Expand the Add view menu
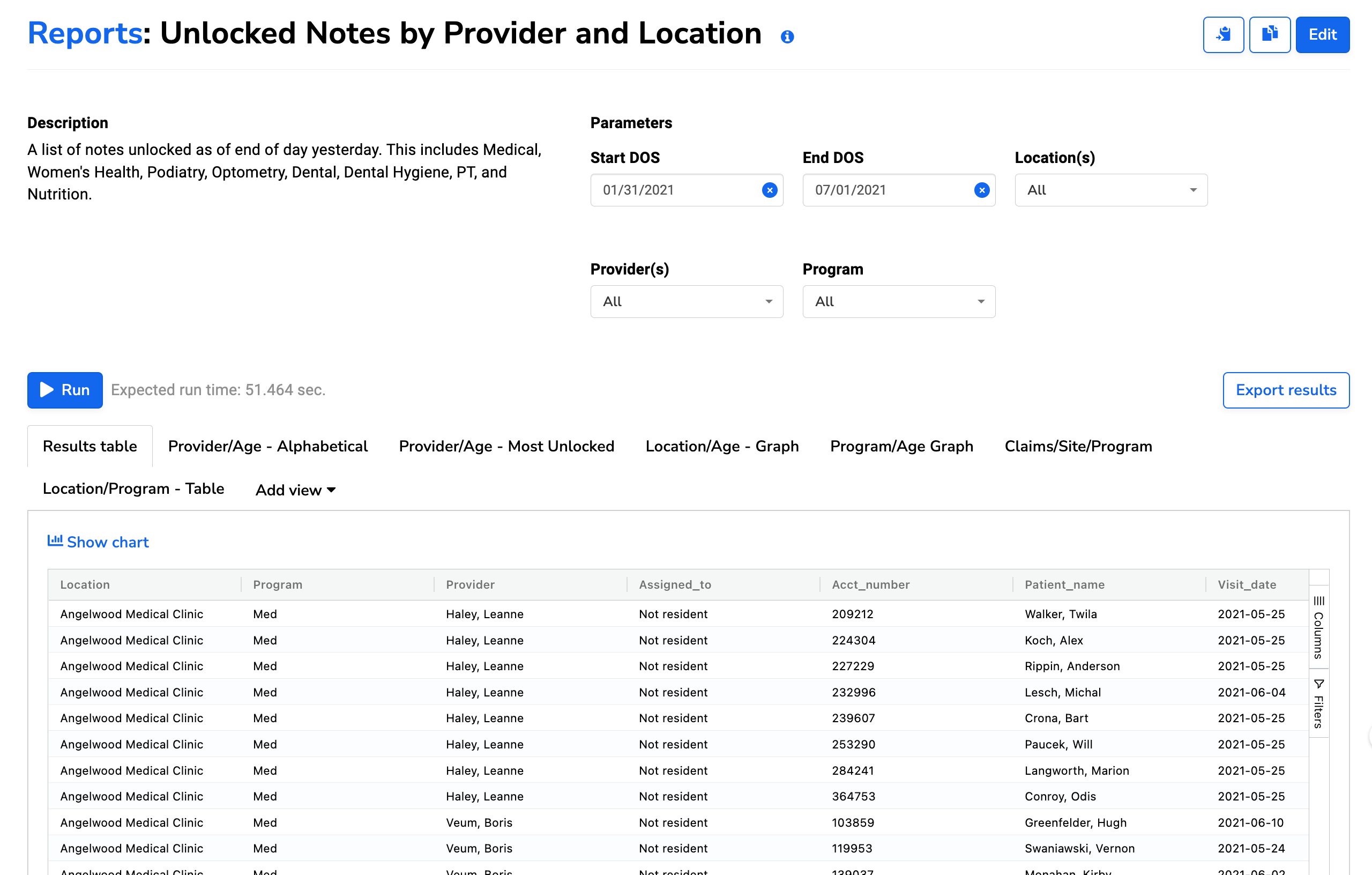 295,490
